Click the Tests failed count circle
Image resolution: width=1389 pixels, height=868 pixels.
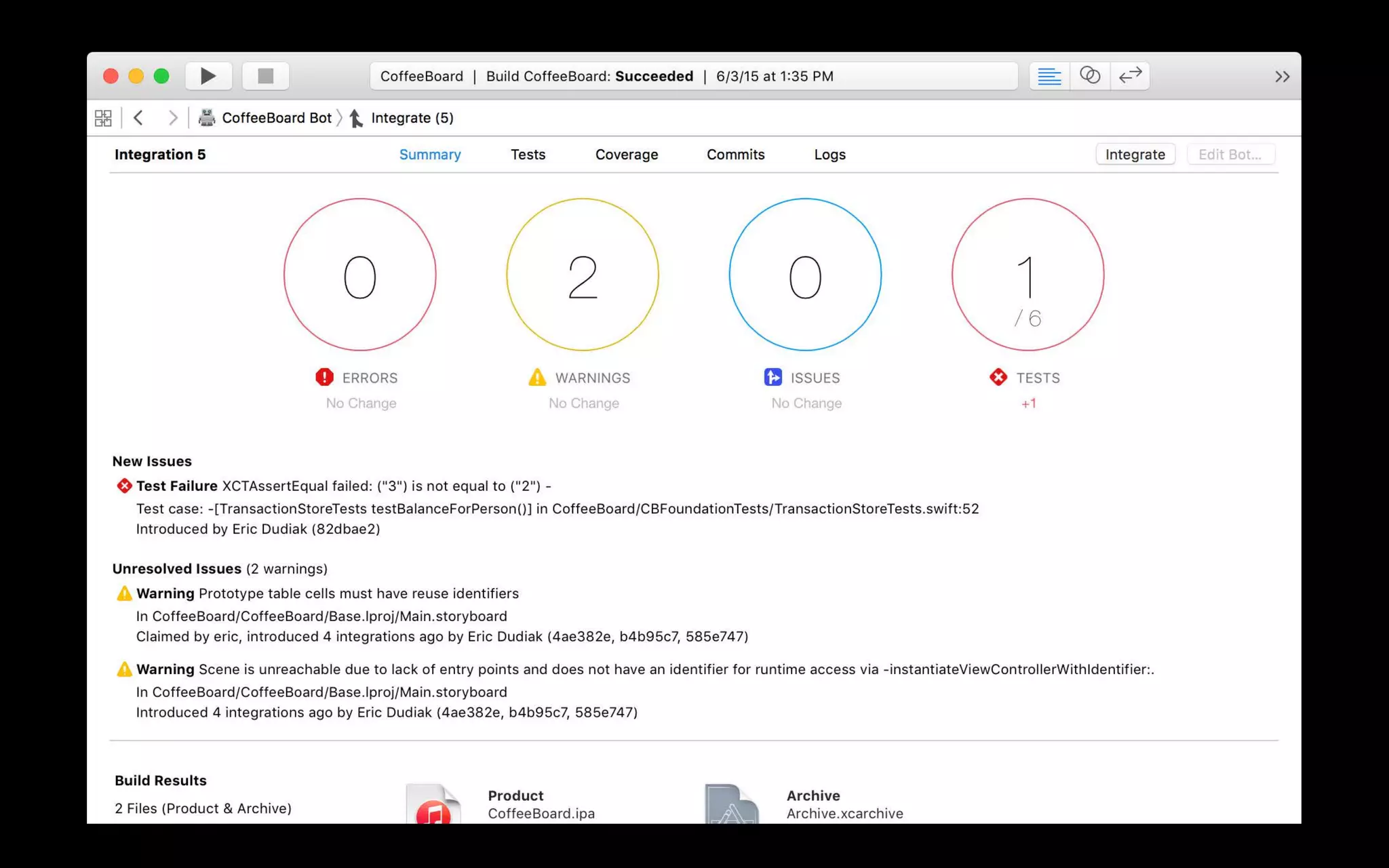tap(1028, 275)
